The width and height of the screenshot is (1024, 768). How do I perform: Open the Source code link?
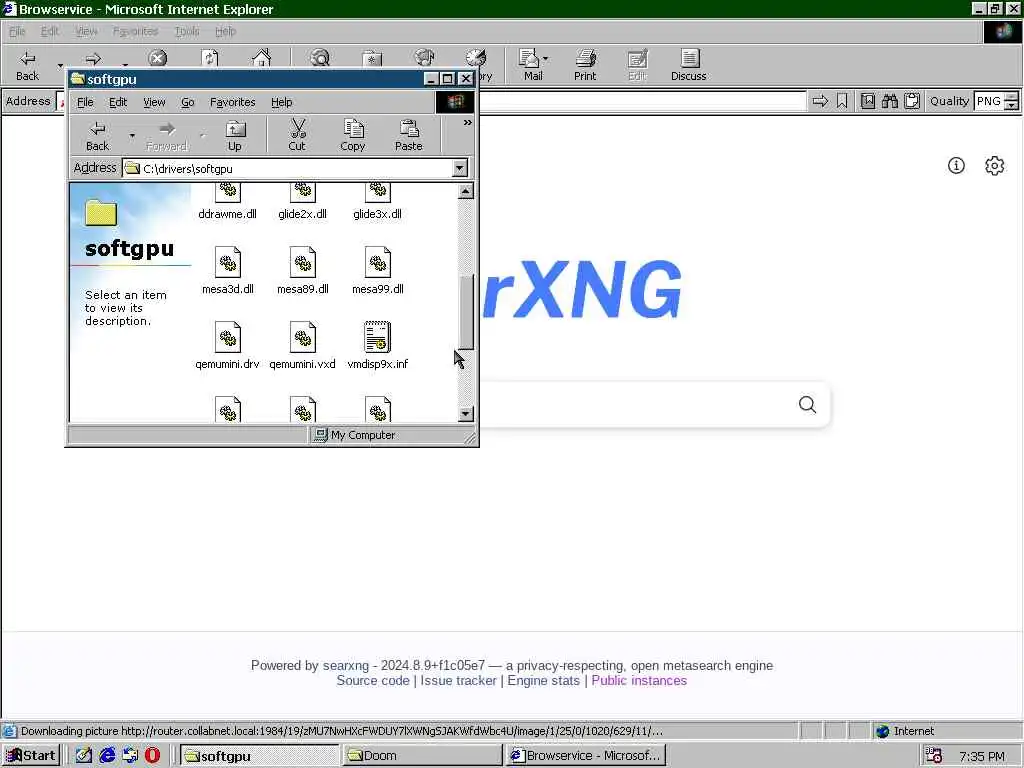[x=373, y=680]
